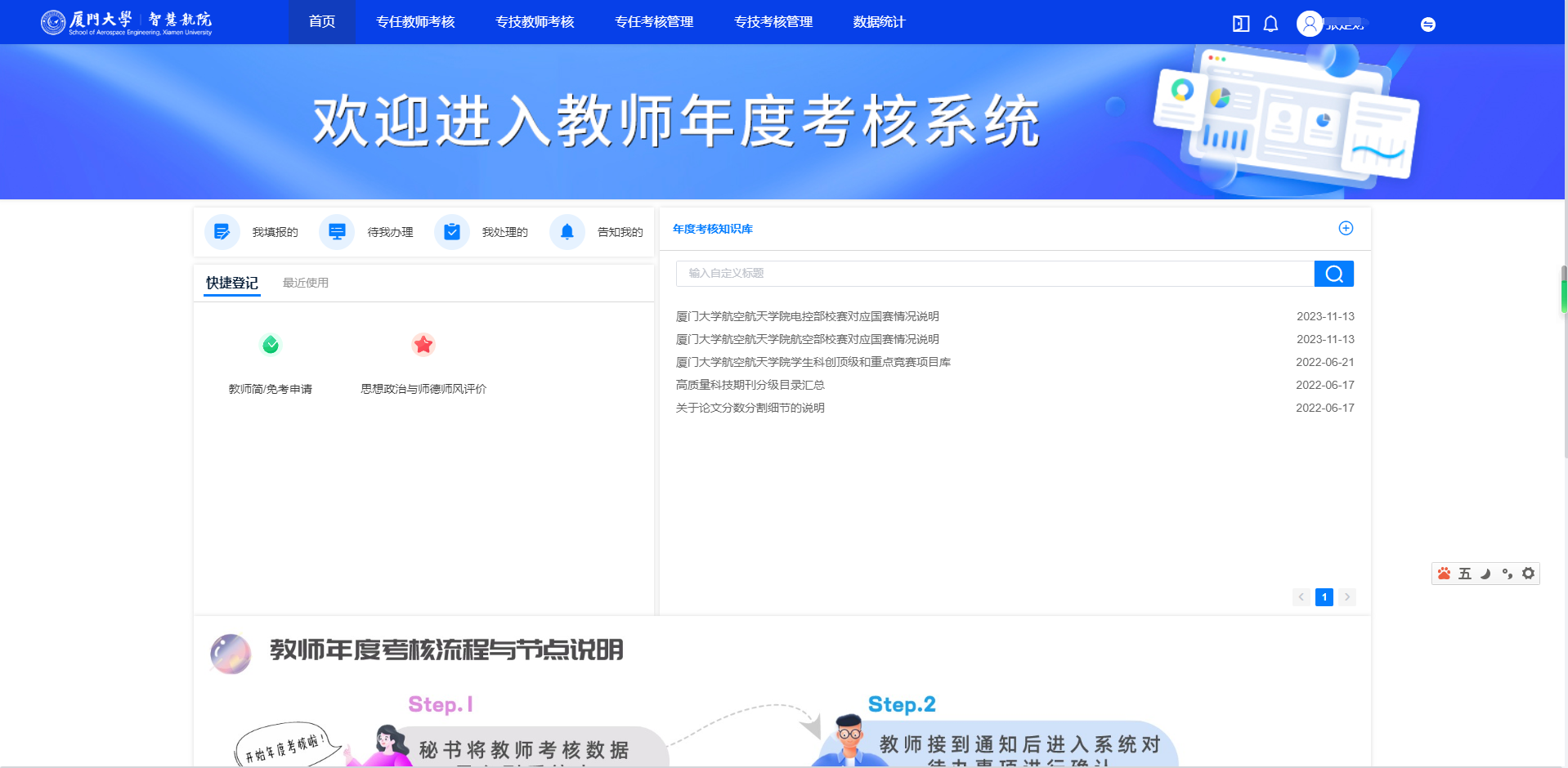The image size is (1568, 768).
Task: Click the user avatar icon
Action: point(1310,24)
